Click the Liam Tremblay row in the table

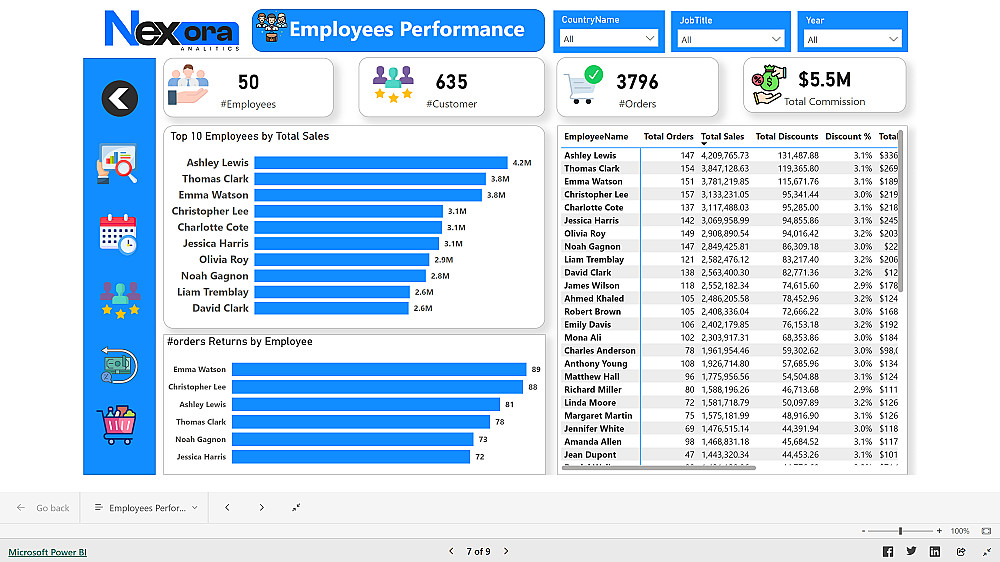point(730,260)
